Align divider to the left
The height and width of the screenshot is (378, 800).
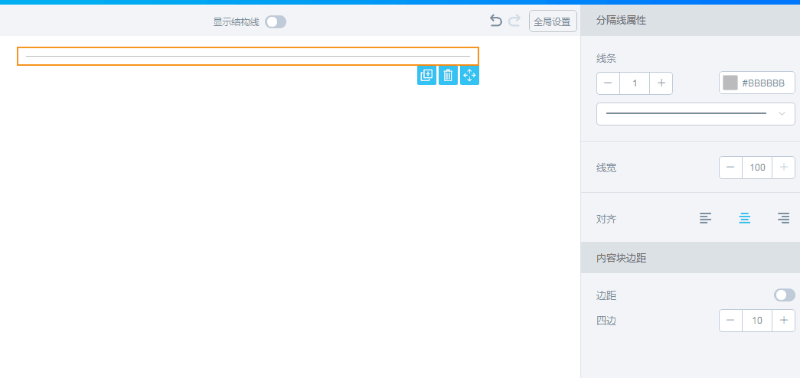click(x=705, y=218)
